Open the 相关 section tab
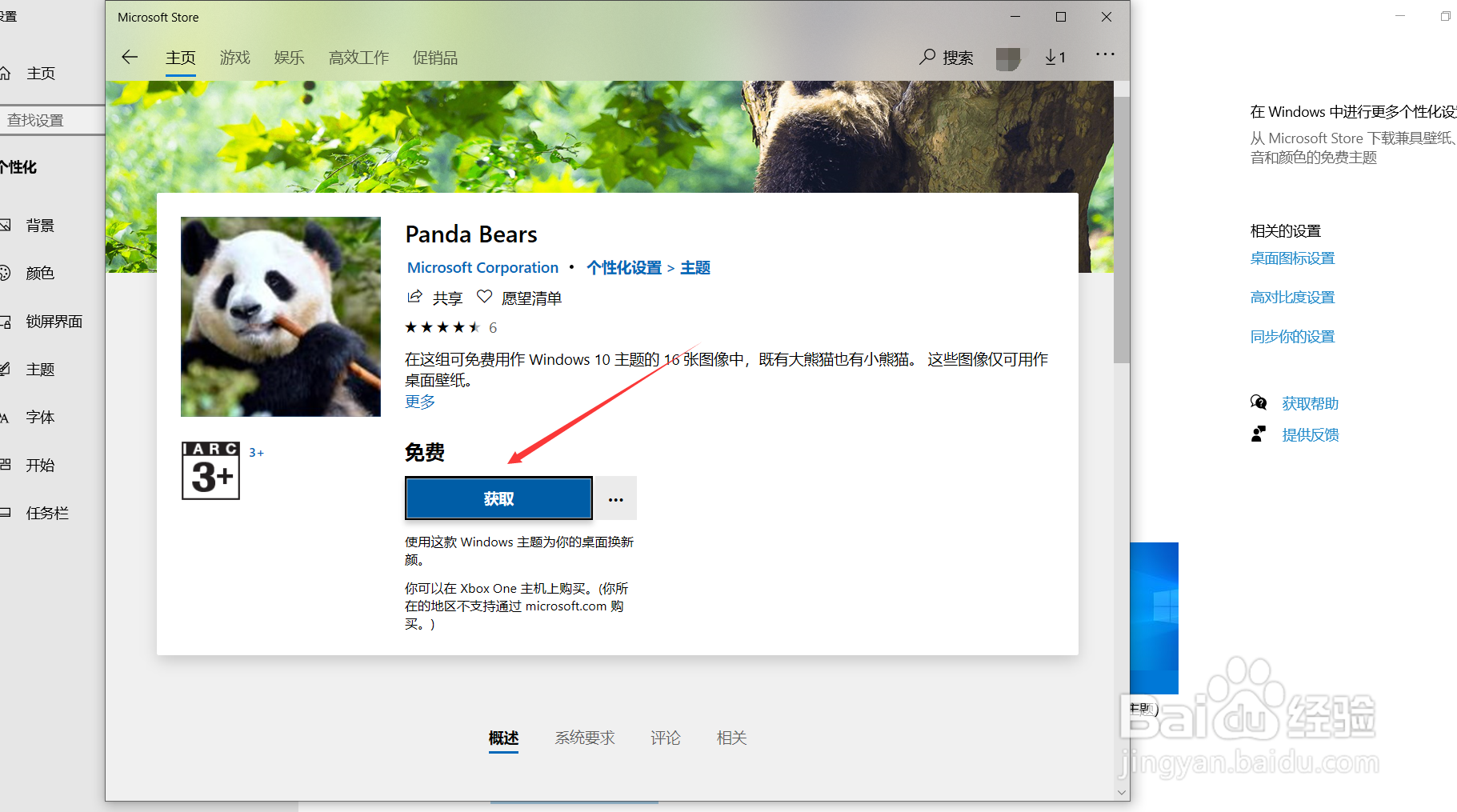The image size is (1457, 812). click(732, 738)
